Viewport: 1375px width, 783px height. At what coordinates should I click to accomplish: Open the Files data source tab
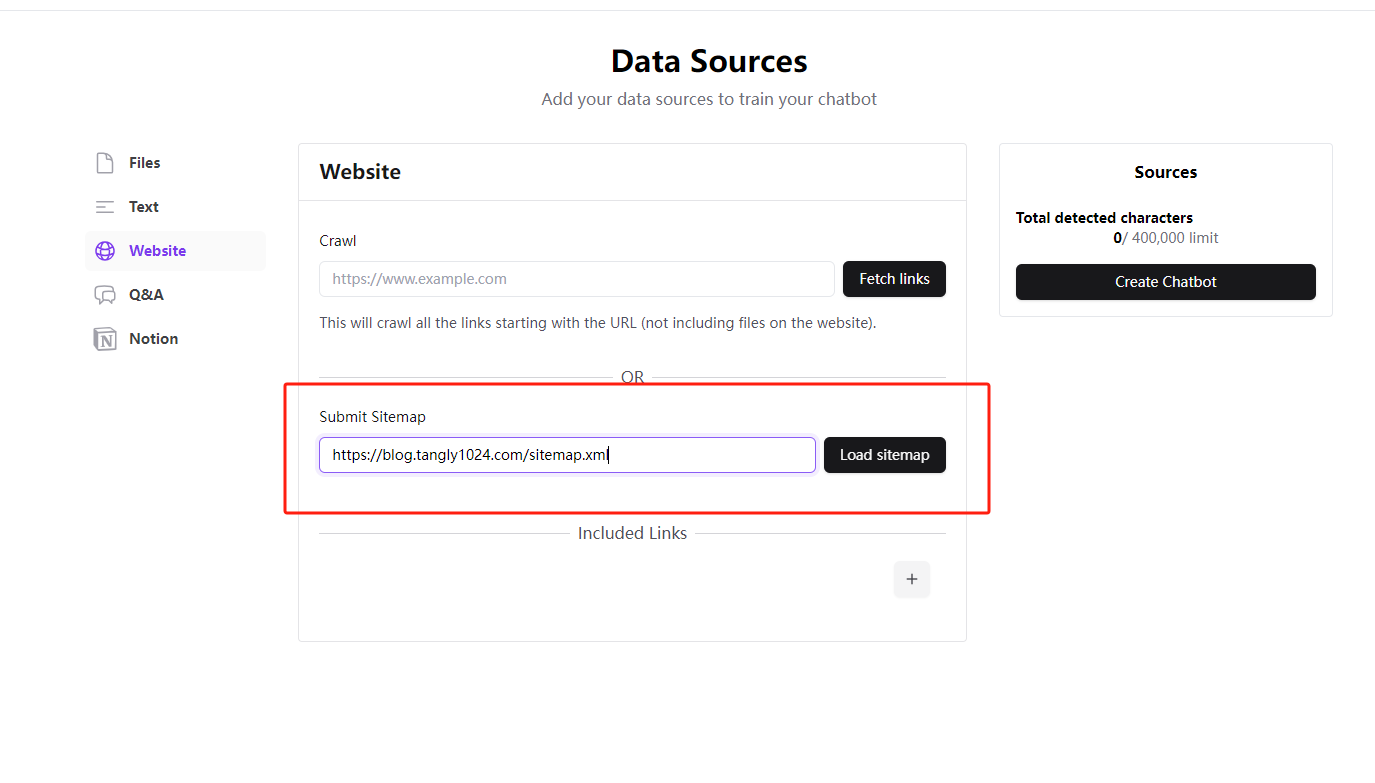175,163
